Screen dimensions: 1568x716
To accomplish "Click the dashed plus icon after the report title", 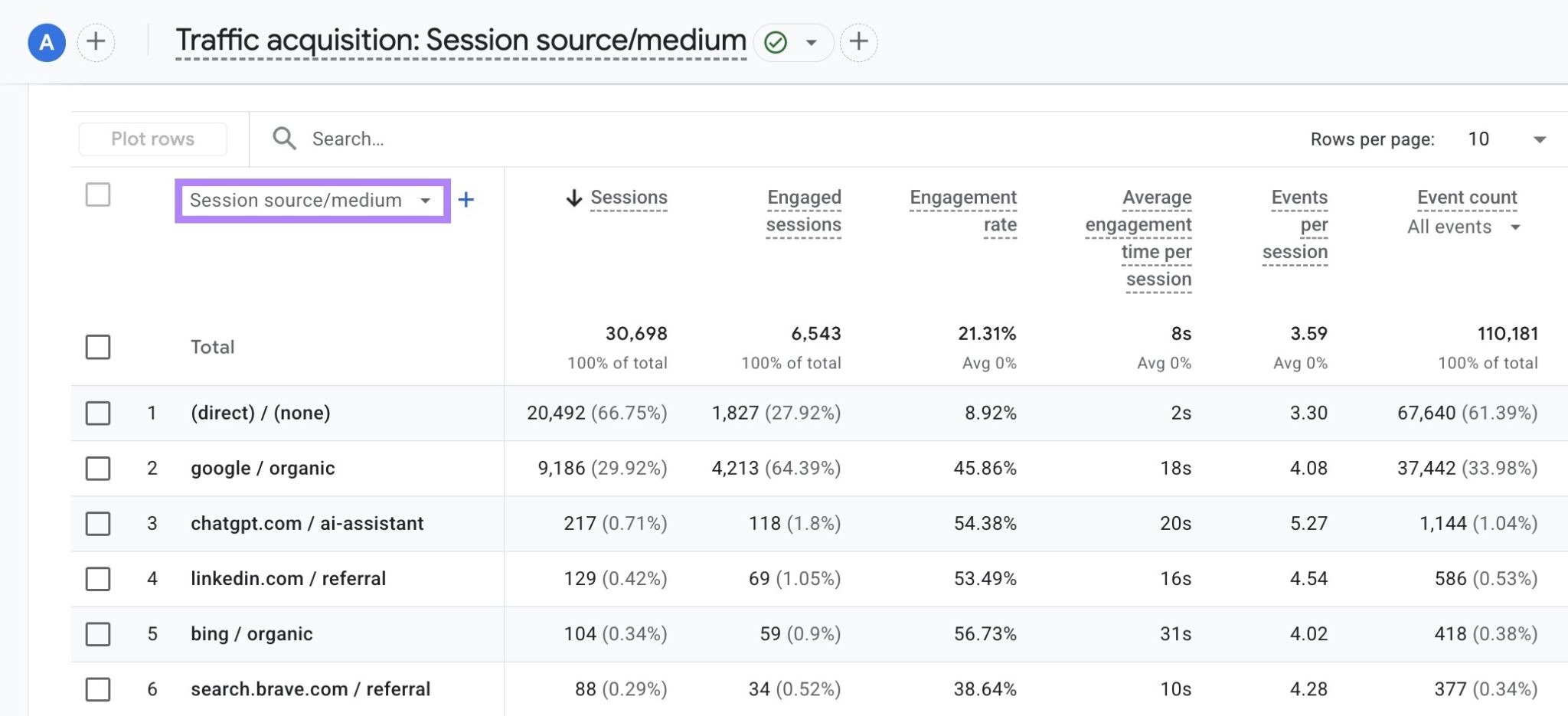I will pos(859,41).
